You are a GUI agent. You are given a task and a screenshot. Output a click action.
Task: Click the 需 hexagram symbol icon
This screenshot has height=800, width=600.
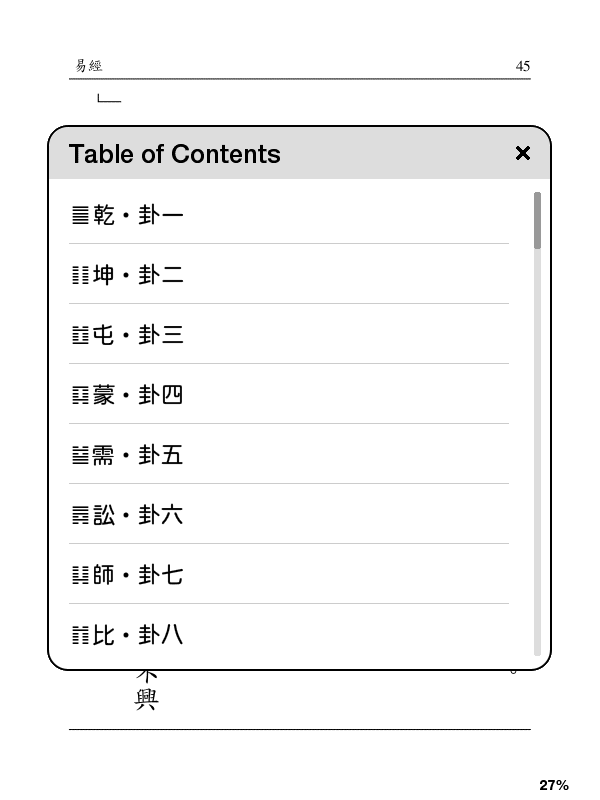[80, 455]
